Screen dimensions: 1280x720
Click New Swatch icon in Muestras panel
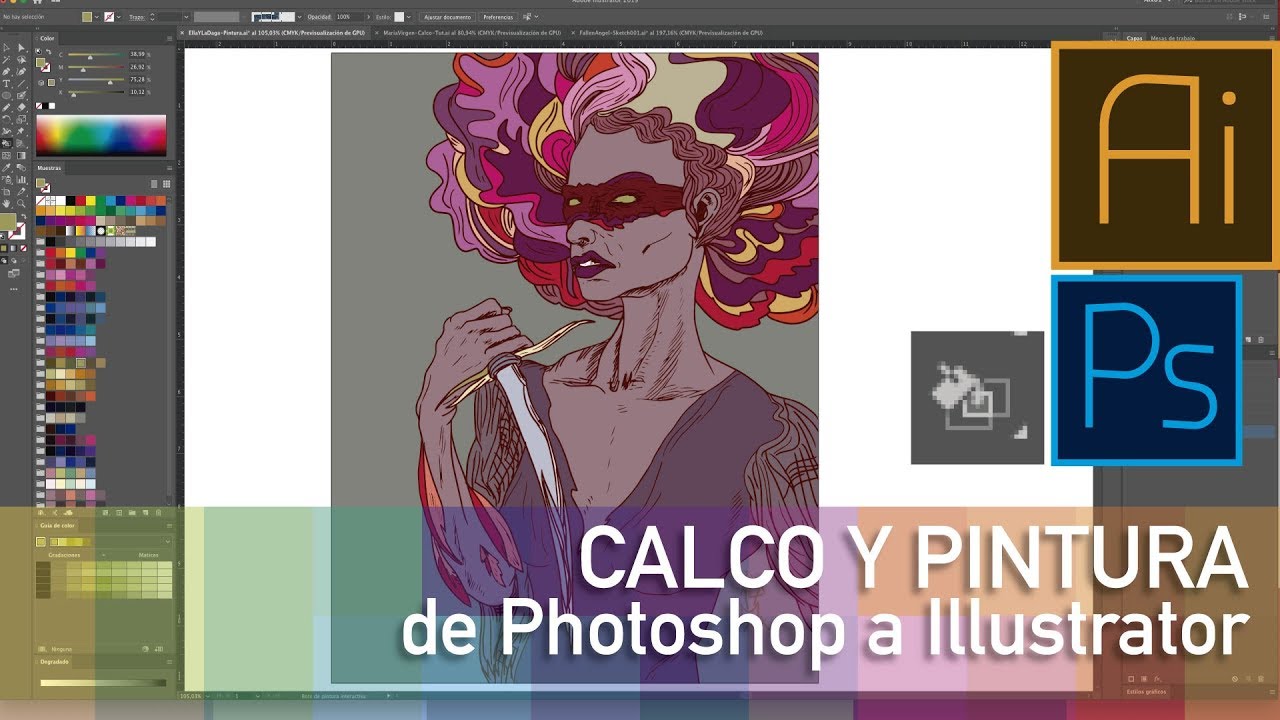(x=145, y=512)
